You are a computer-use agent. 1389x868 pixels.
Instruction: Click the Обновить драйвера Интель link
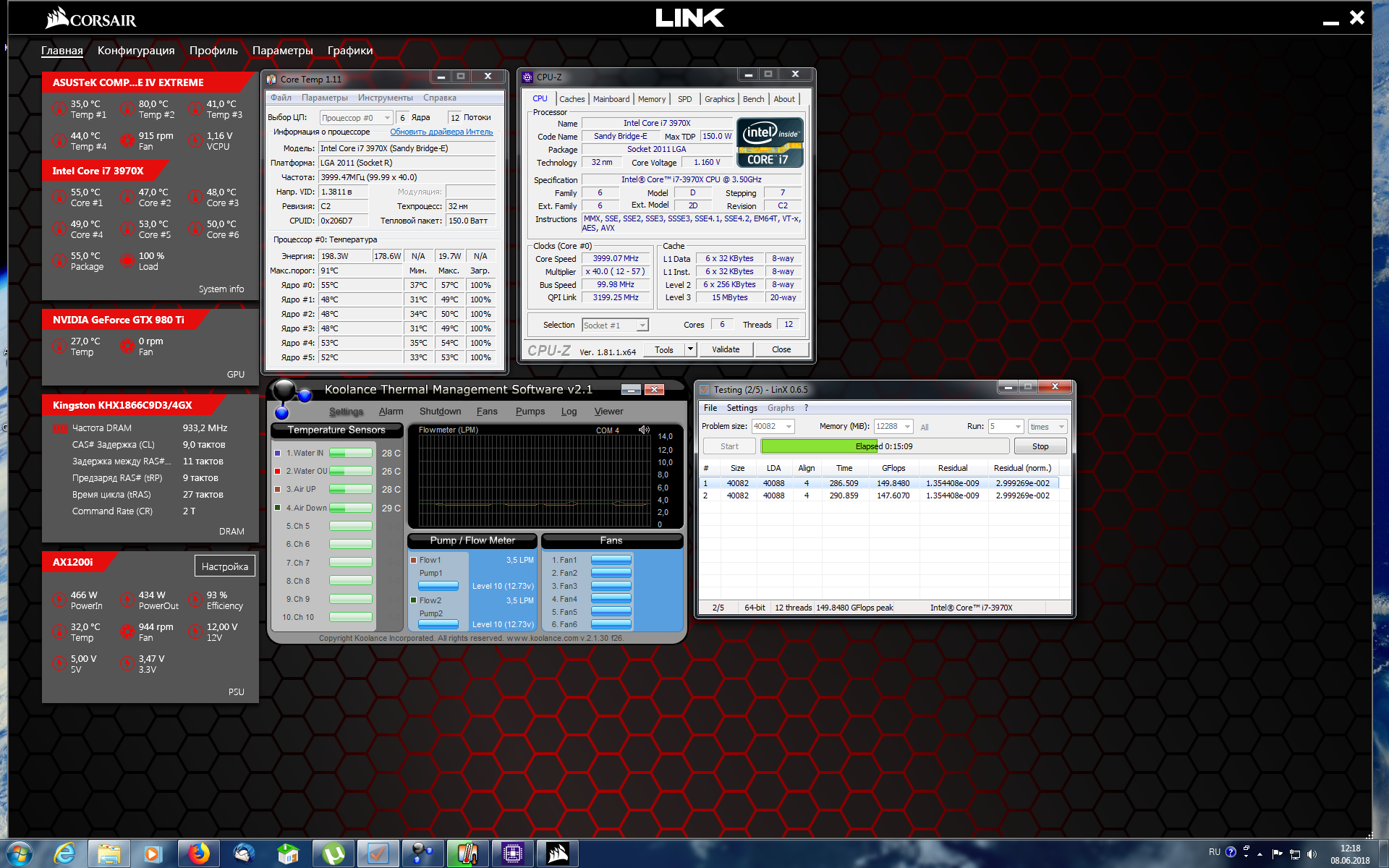tap(441, 132)
